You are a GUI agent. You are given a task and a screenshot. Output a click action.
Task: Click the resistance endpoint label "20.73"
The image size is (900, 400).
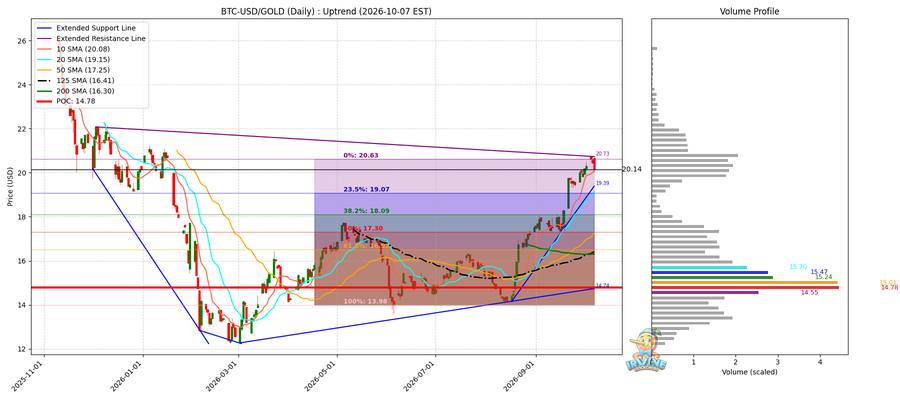pyautogui.click(x=602, y=154)
